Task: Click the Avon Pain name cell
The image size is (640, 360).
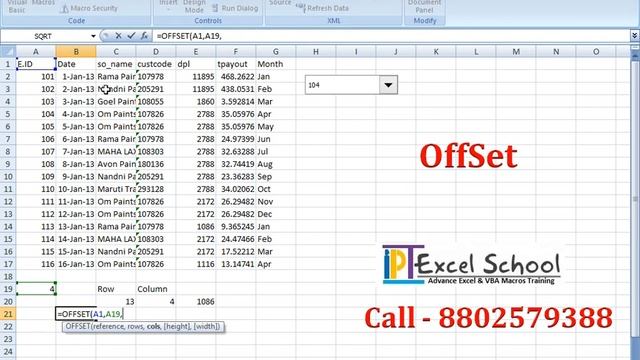Action: pyautogui.click(x=116, y=164)
